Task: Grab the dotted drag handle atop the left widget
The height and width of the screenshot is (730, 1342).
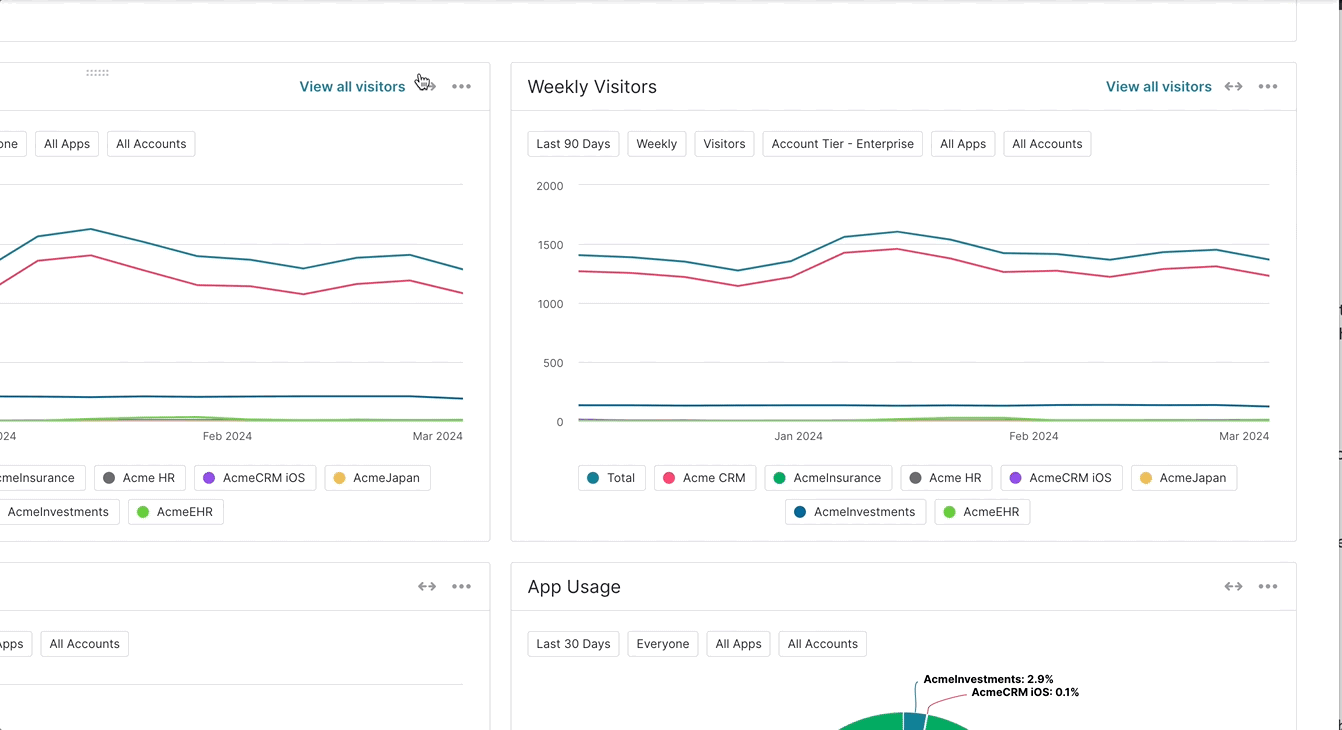Action: [97, 73]
